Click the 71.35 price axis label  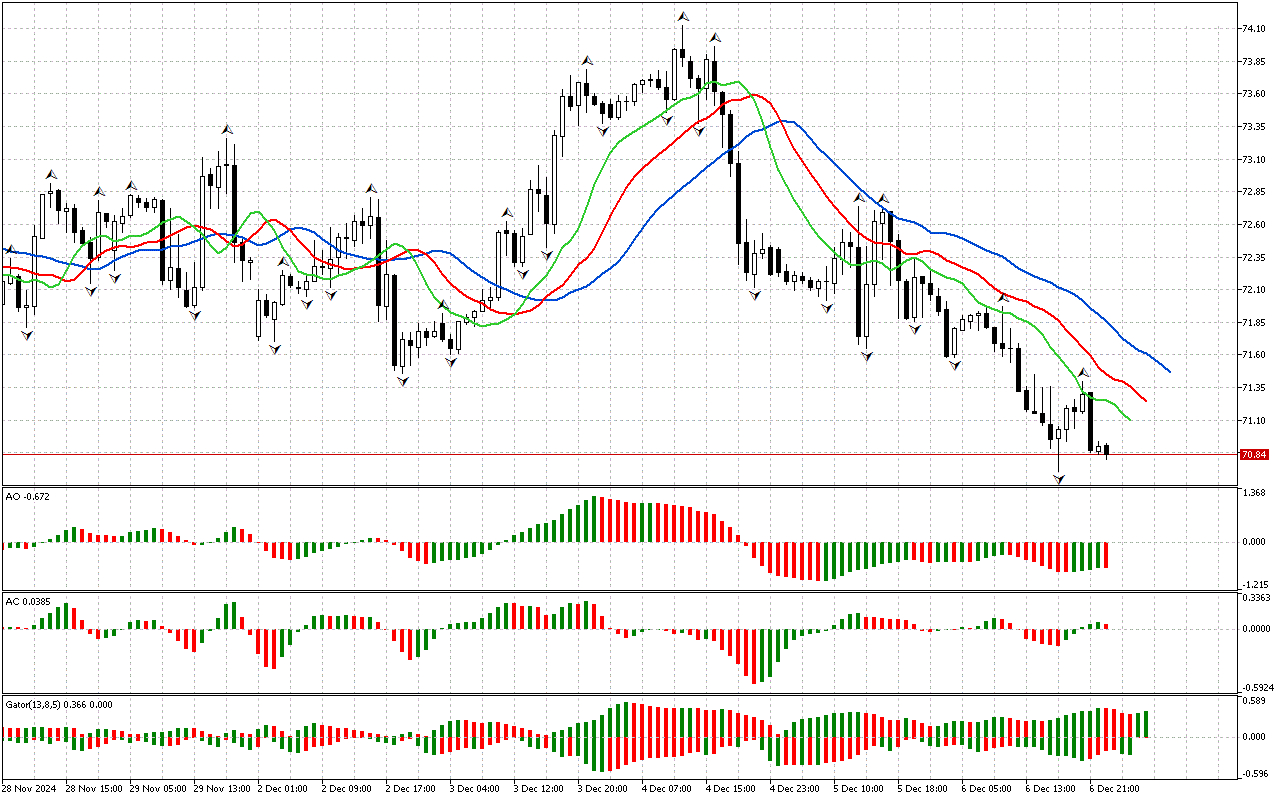(x=1254, y=388)
